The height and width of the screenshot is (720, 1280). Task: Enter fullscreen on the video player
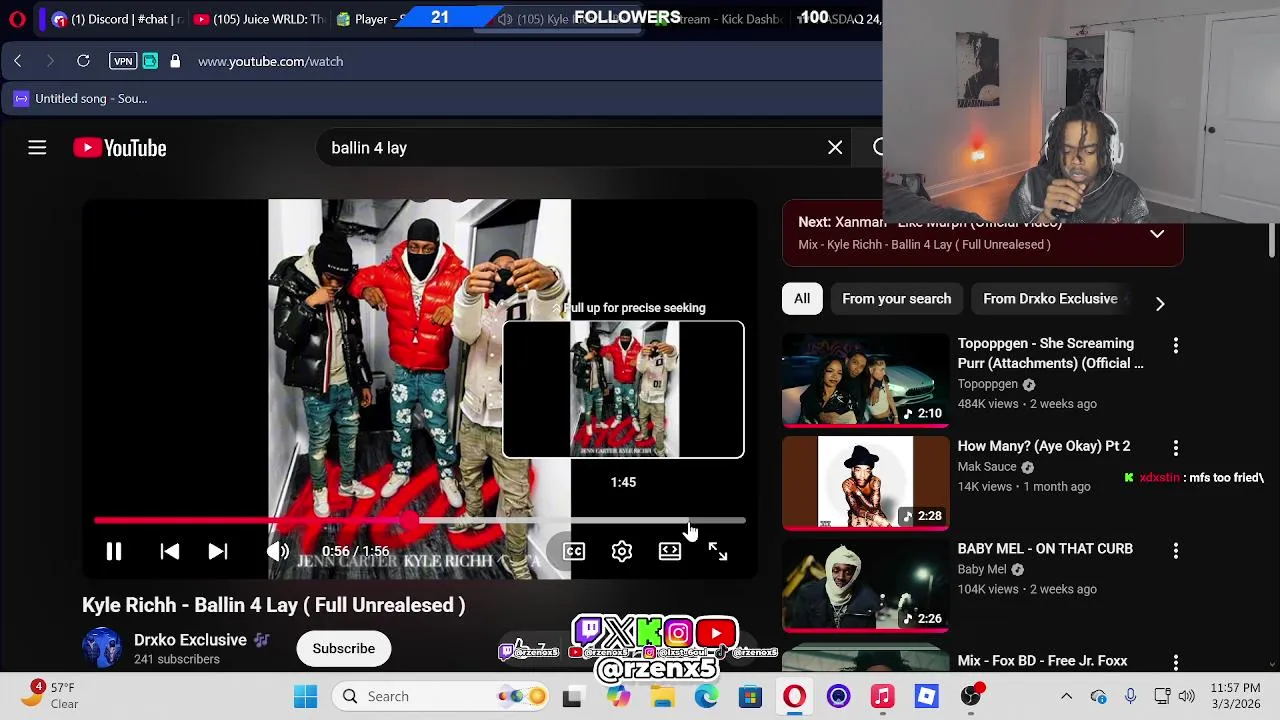point(718,551)
